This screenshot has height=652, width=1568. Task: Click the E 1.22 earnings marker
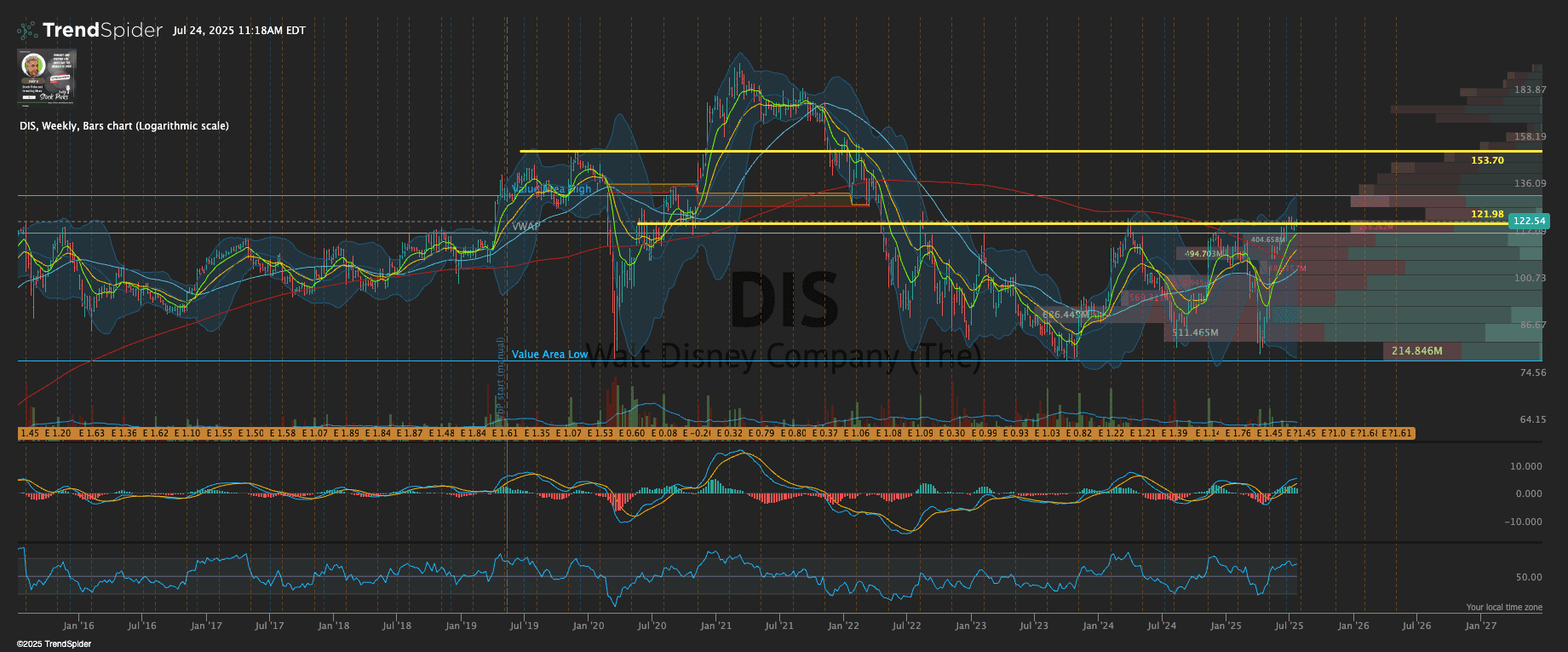tap(1111, 433)
